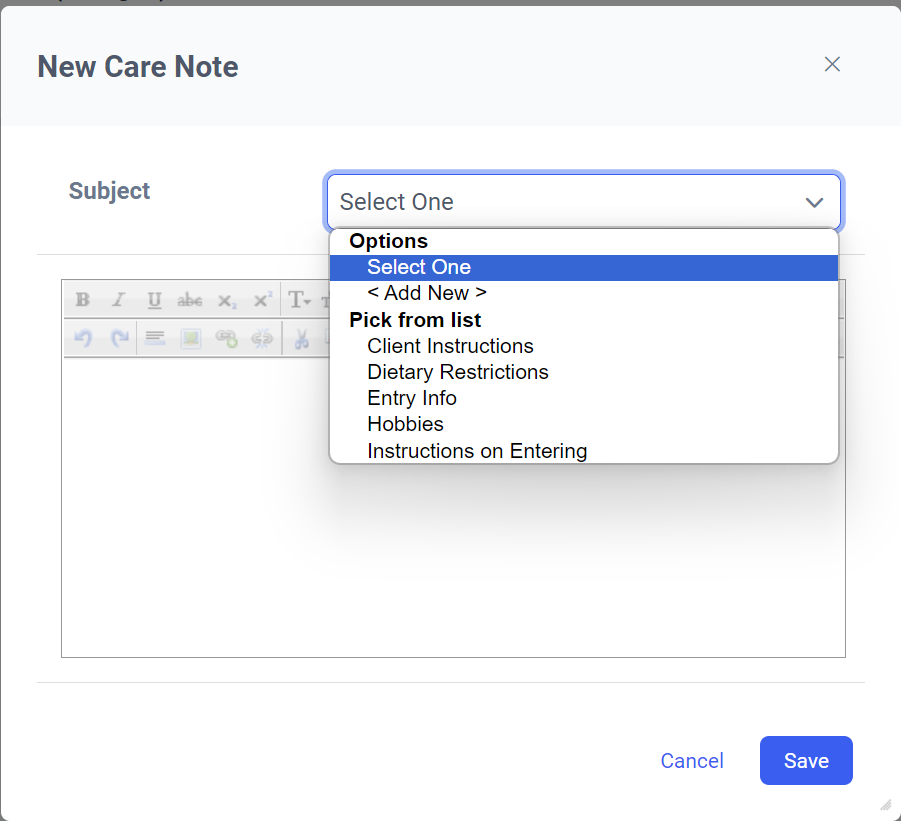Redo the last edit
The width and height of the screenshot is (901, 821).
click(x=118, y=338)
